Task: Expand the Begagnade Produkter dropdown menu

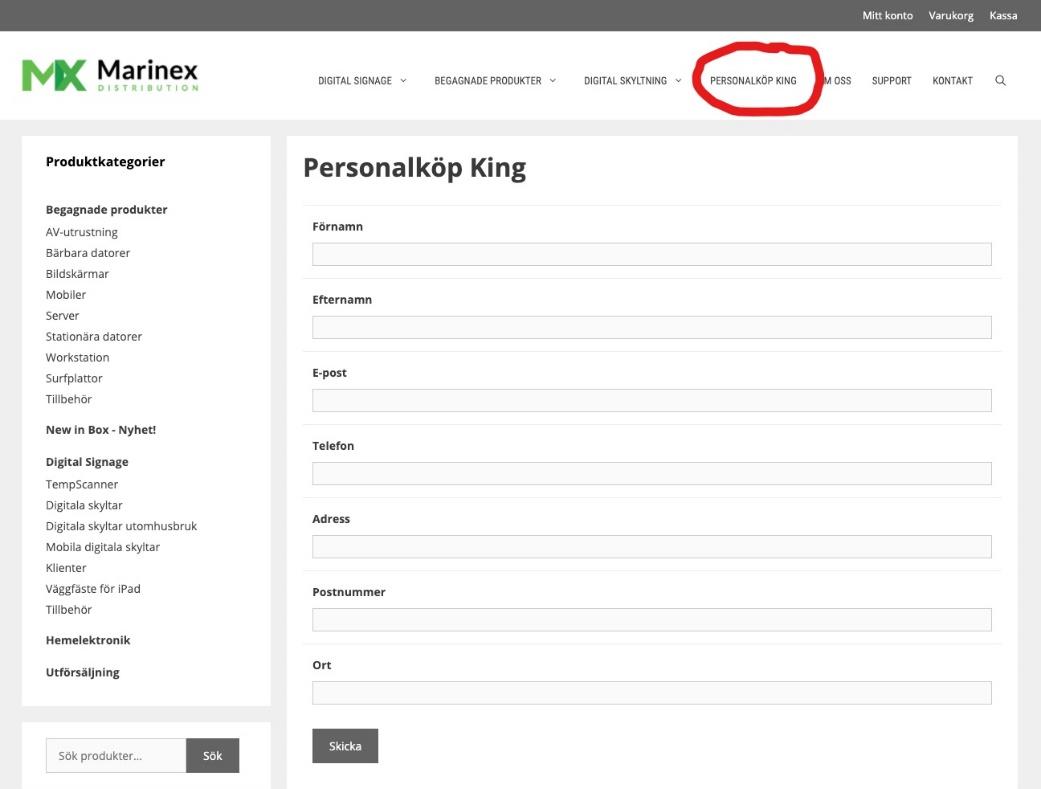Action: 495,81
